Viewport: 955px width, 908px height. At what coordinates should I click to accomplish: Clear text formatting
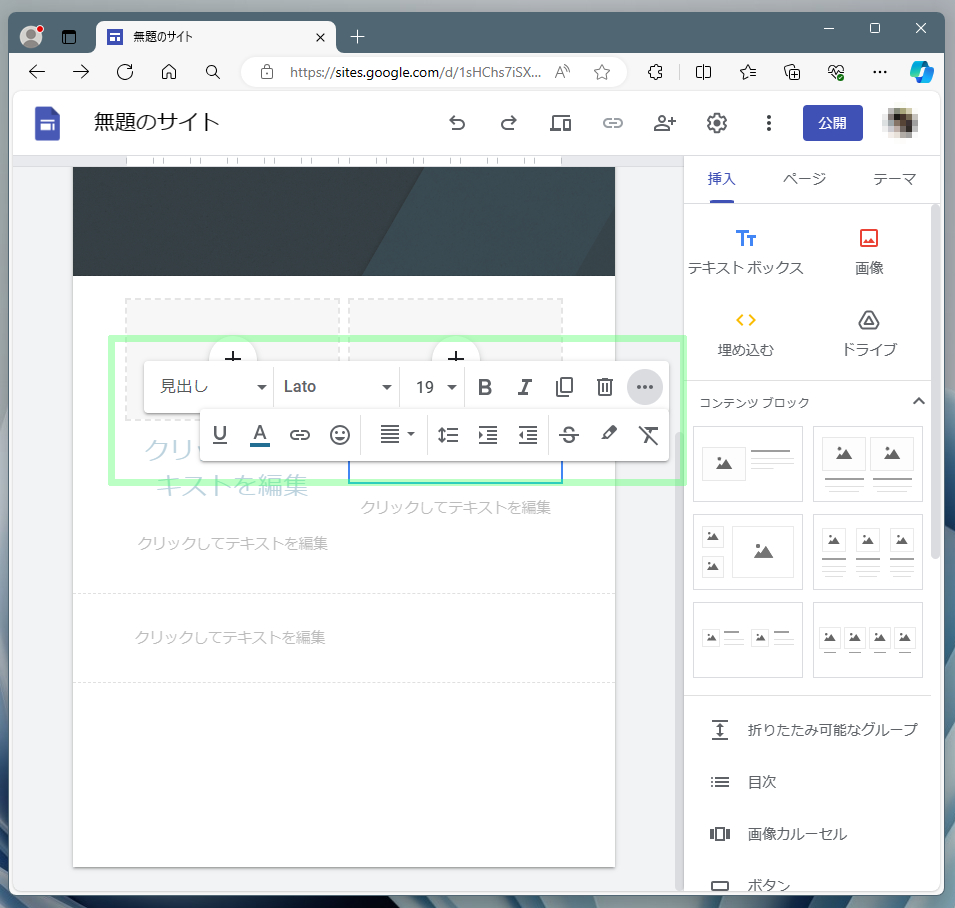[649, 435]
